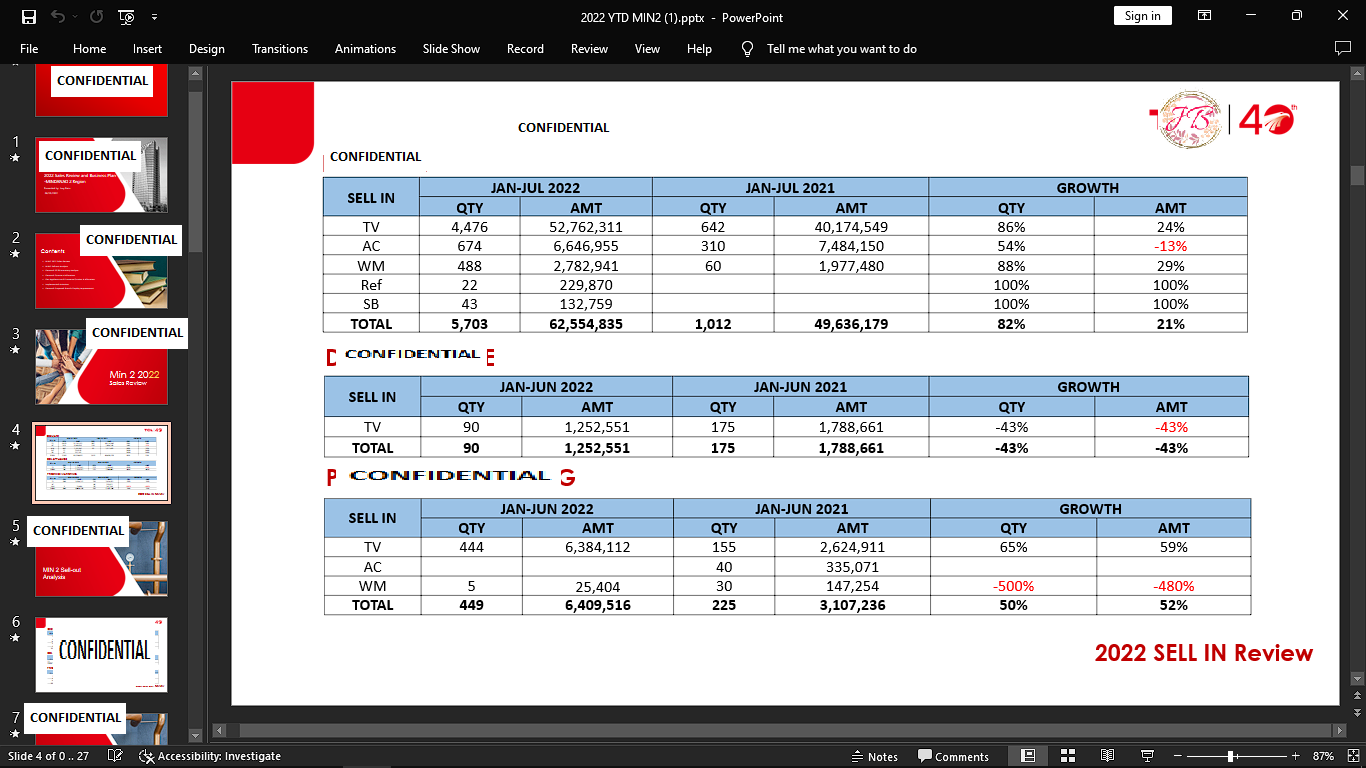Open the Help tab
Screen dimensions: 1366x768
click(699, 48)
